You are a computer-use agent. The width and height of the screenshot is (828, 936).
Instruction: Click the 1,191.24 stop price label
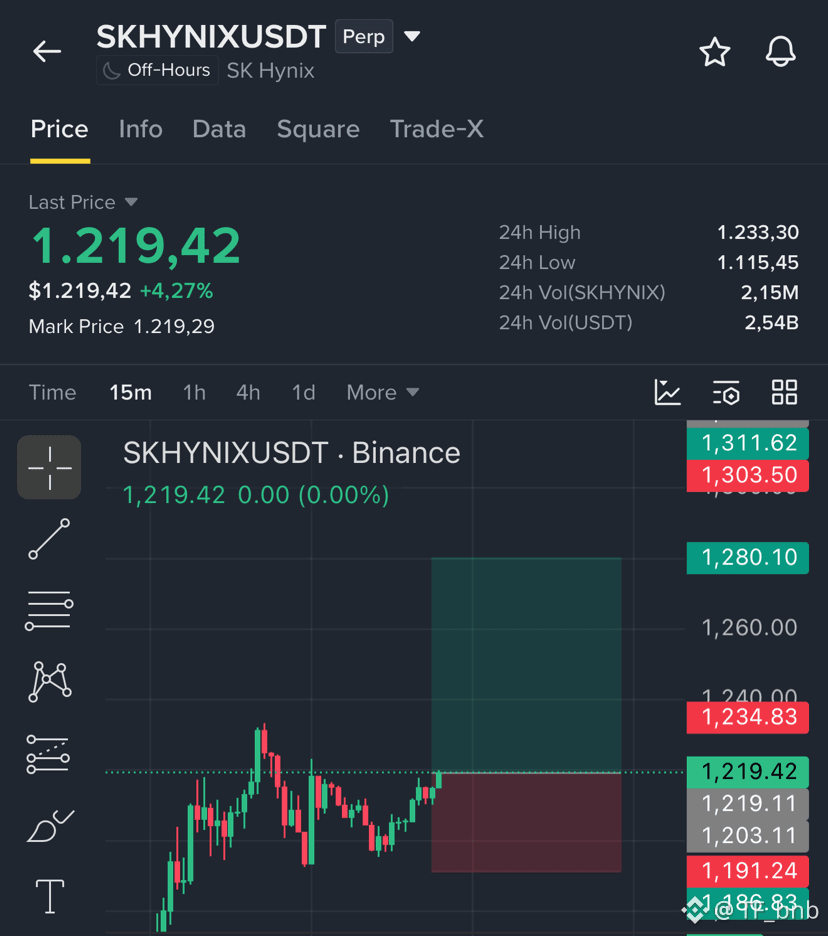[747, 871]
